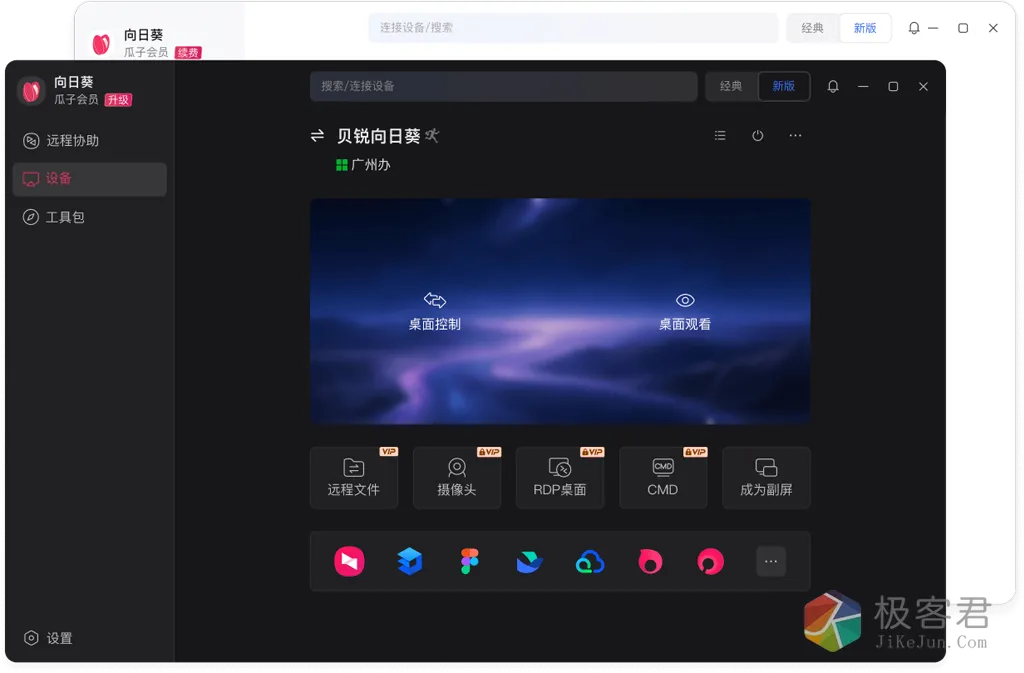Open the list view icon near device title
Image resolution: width=1024 pixels, height=673 pixels.
[x=720, y=136]
